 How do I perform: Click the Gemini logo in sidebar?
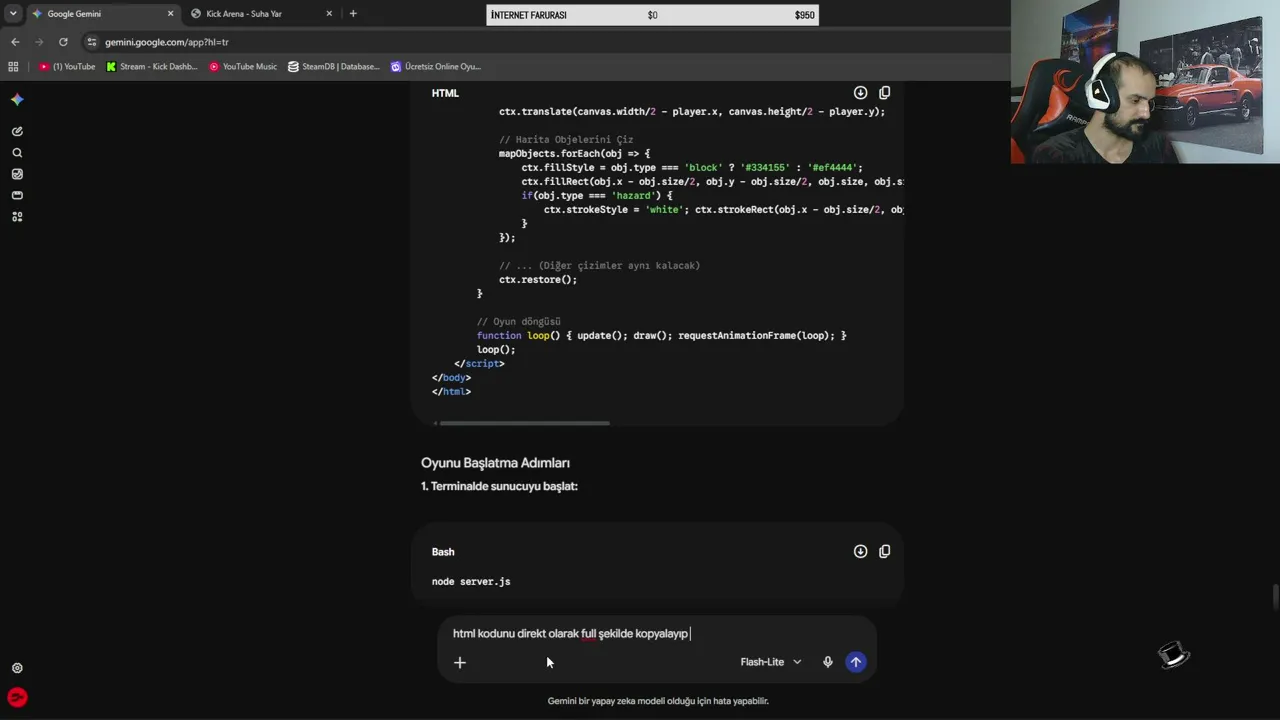pos(17,99)
